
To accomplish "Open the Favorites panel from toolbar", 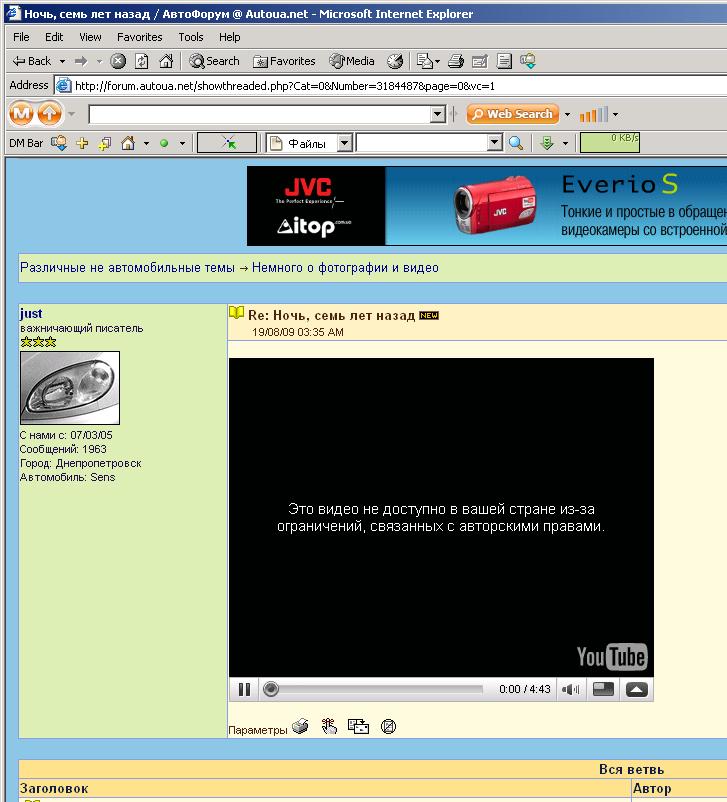I will coord(284,61).
